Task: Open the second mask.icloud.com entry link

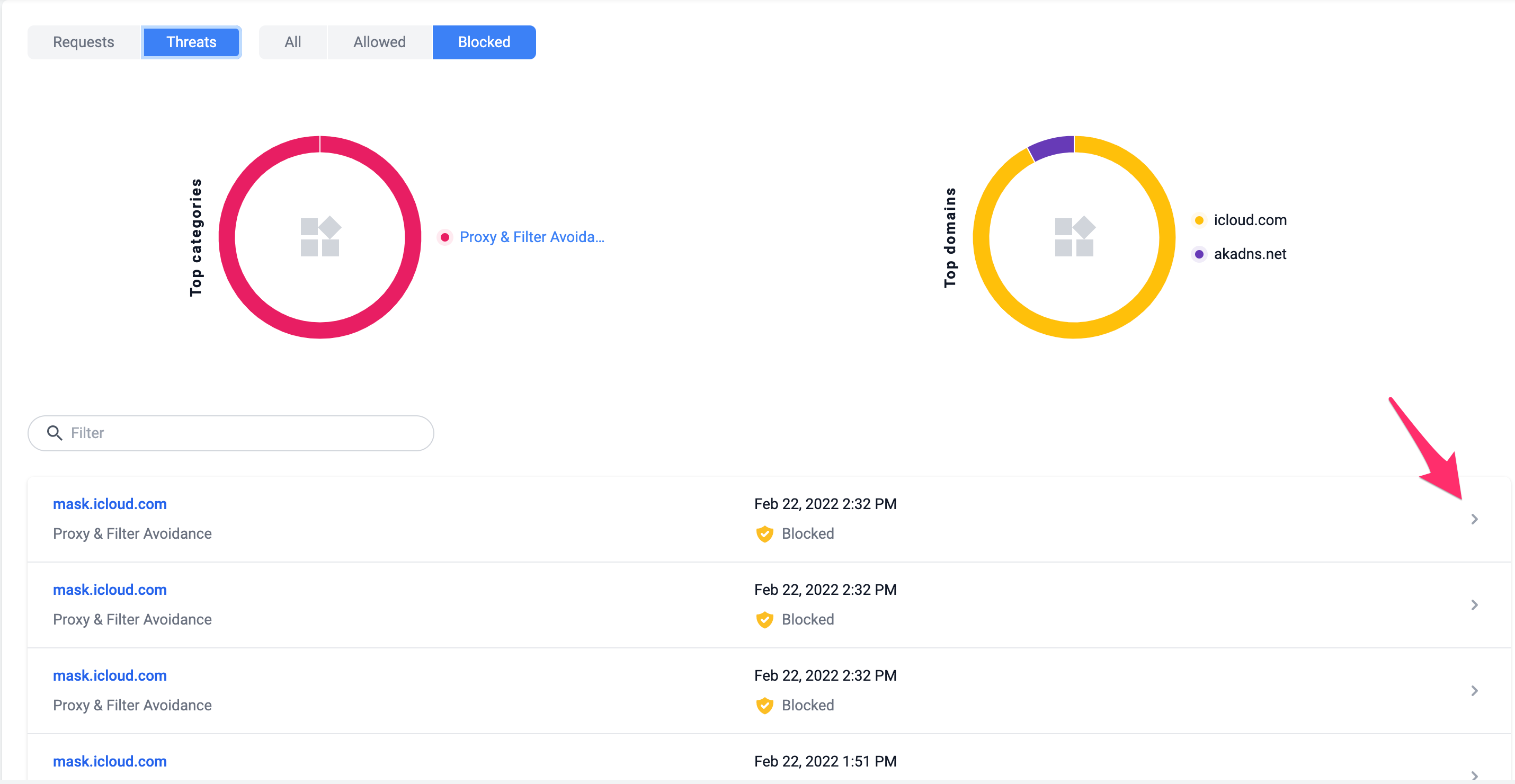Action: coord(110,590)
